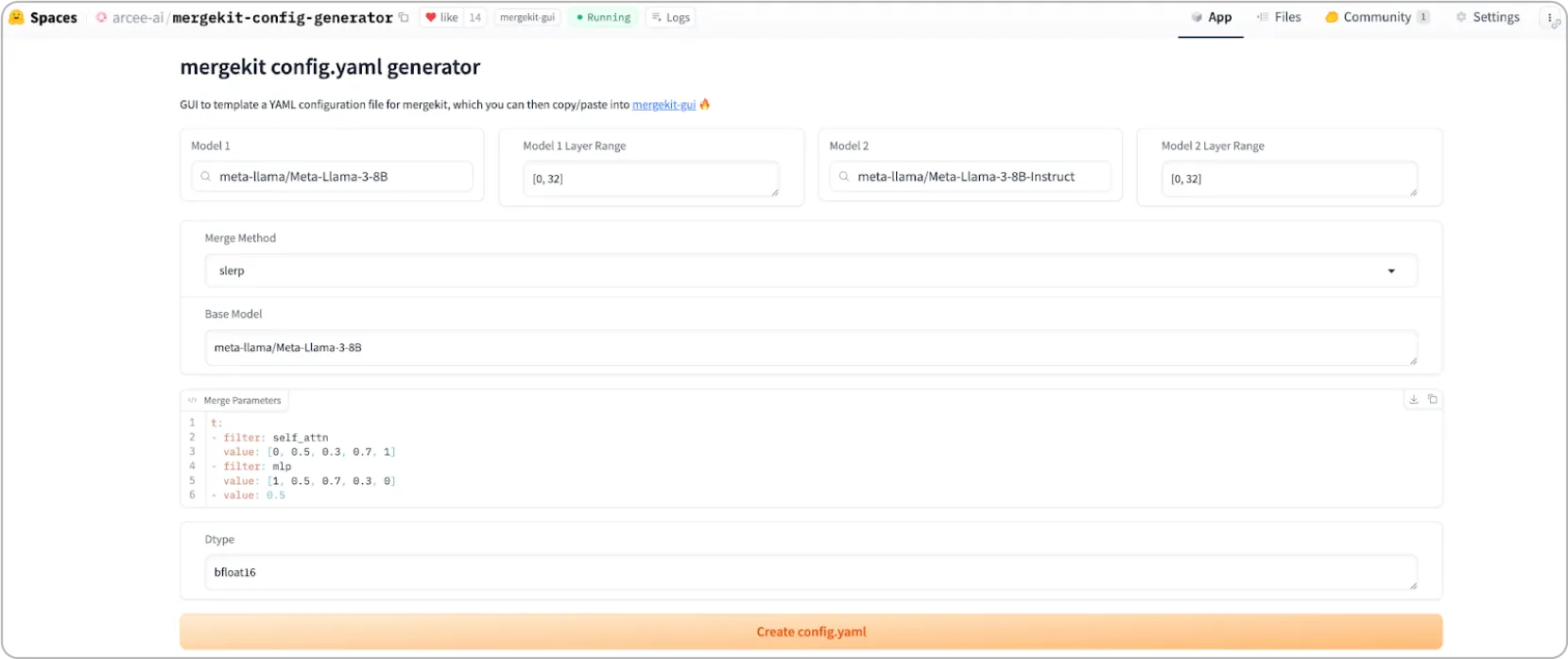
Task: Click the Merge Parameters code label icon
Action: pyautogui.click(x=193, y=401)
